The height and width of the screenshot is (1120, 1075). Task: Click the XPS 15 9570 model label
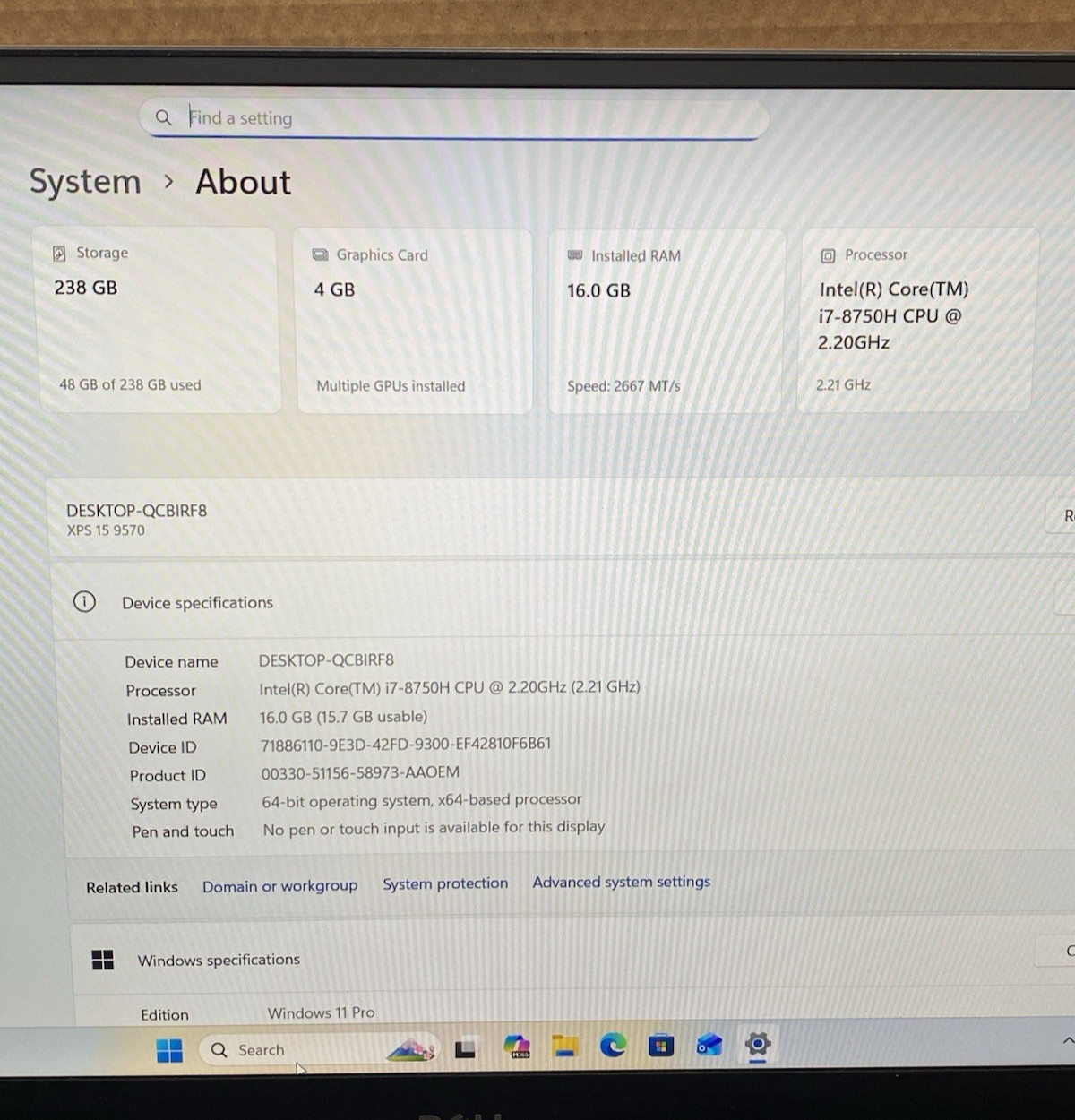106,530
